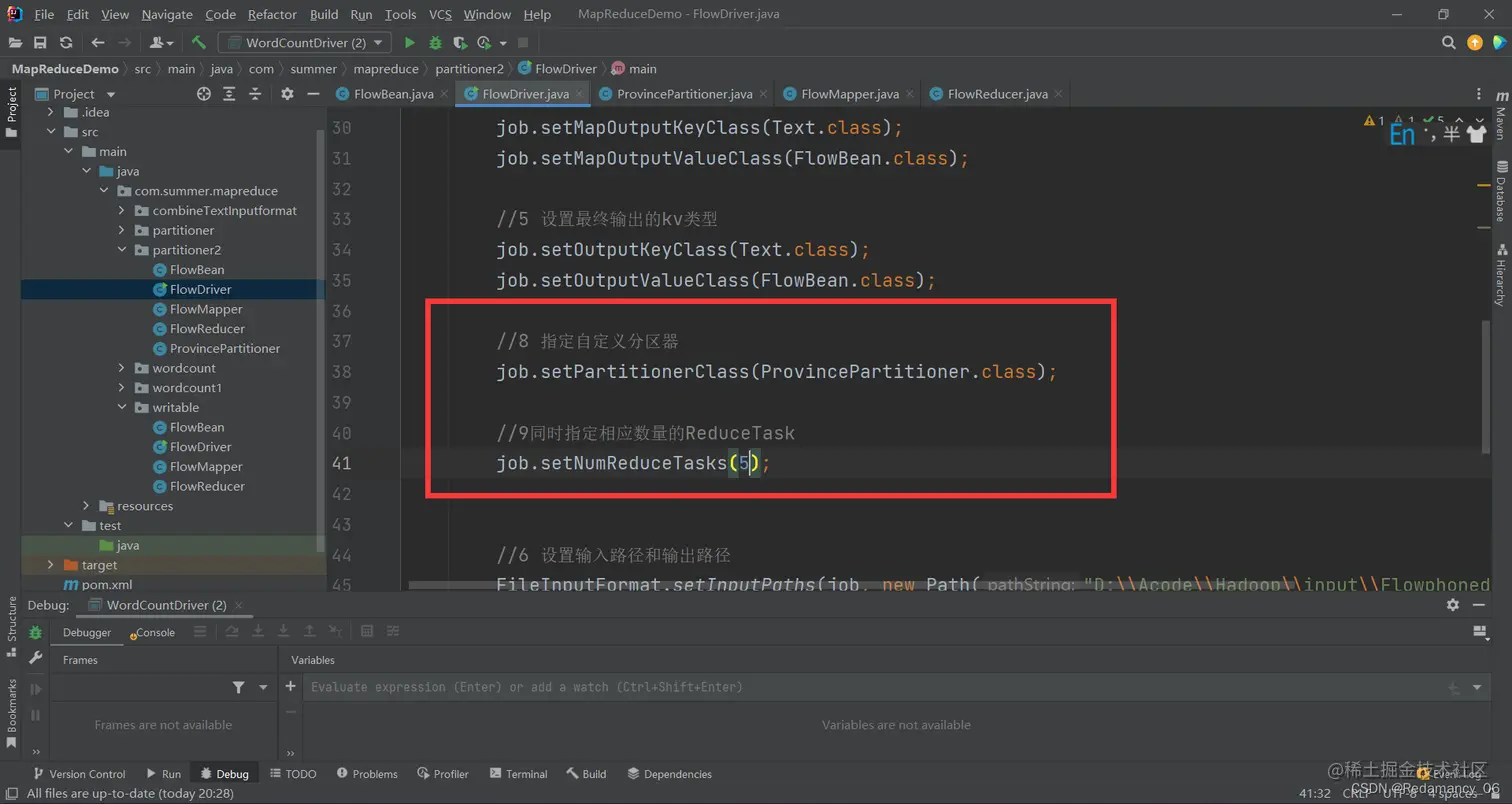1512x804 pixels.
Task: Click the Evaluate Expression calculator icon
Action: click(366, 632)
